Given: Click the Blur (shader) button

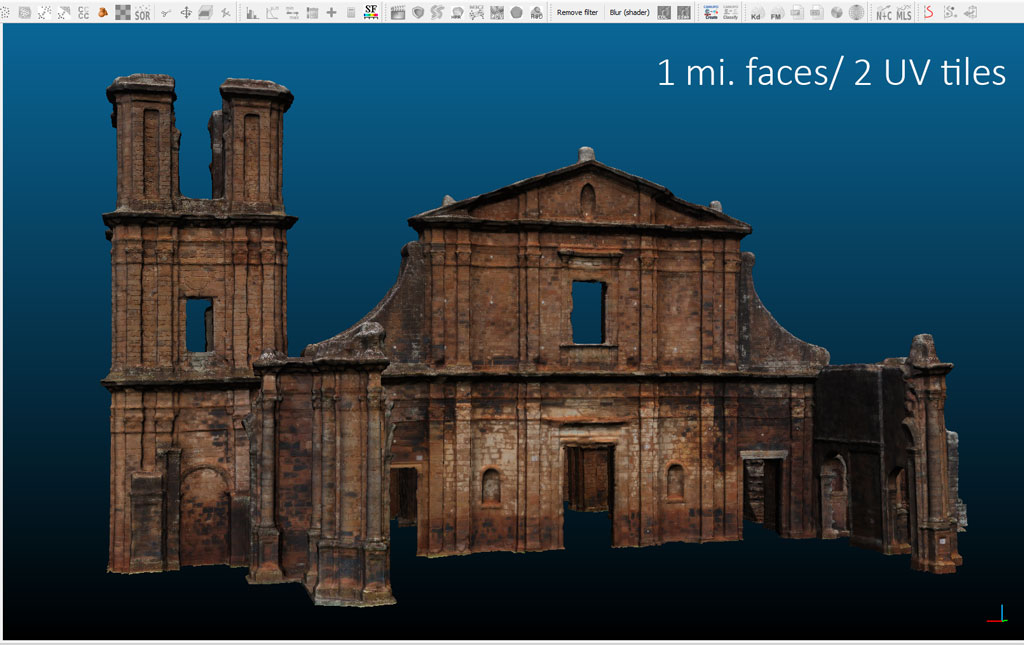Looking at the screenshot, I should coord(629,12).
